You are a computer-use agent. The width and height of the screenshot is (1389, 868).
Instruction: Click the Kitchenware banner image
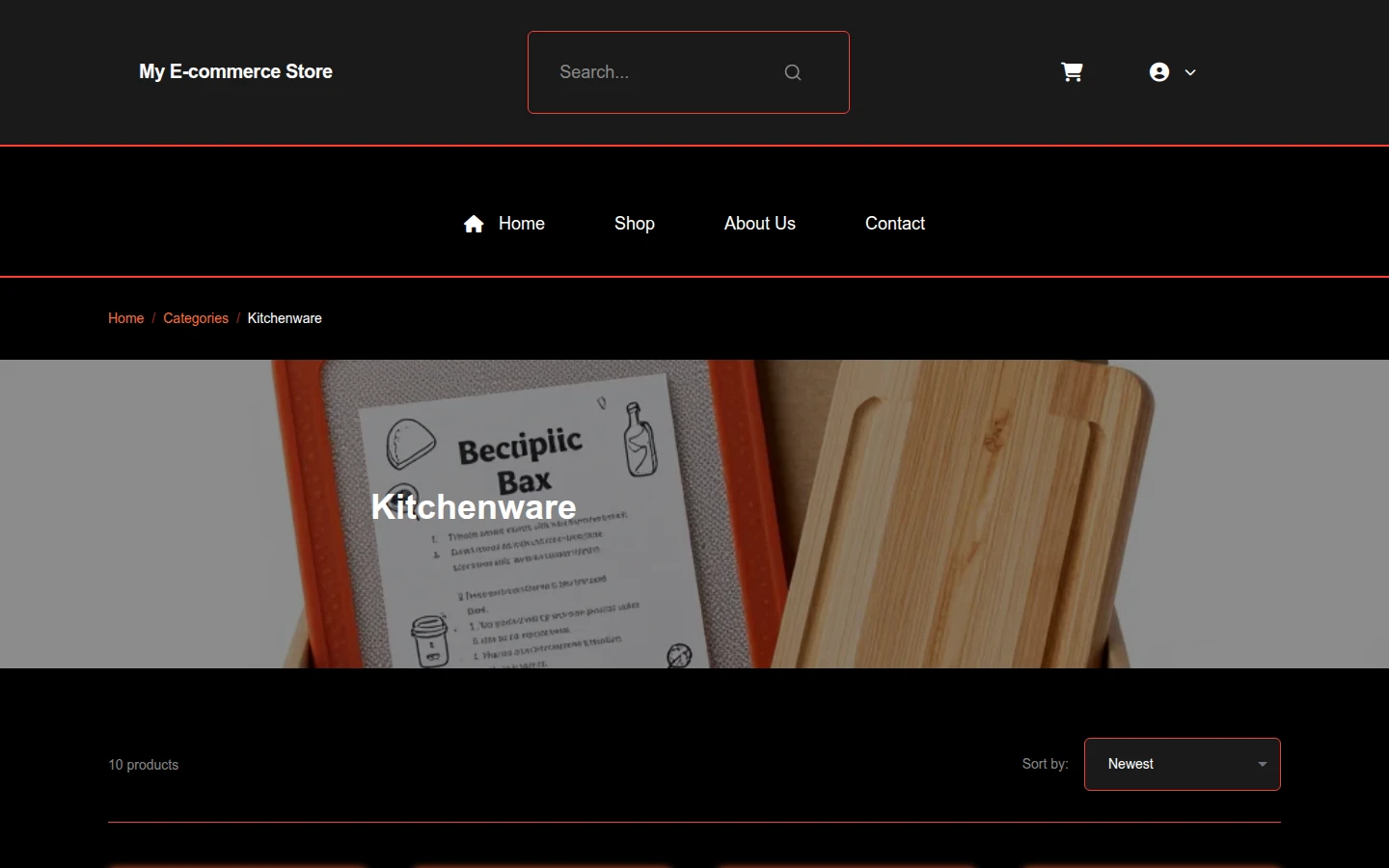click(x=694, y=514)
